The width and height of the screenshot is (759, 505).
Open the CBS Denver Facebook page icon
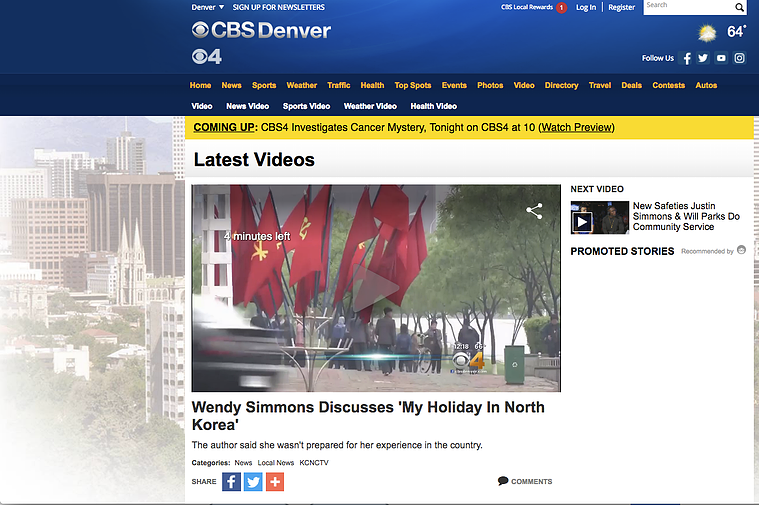pos(686,59)
